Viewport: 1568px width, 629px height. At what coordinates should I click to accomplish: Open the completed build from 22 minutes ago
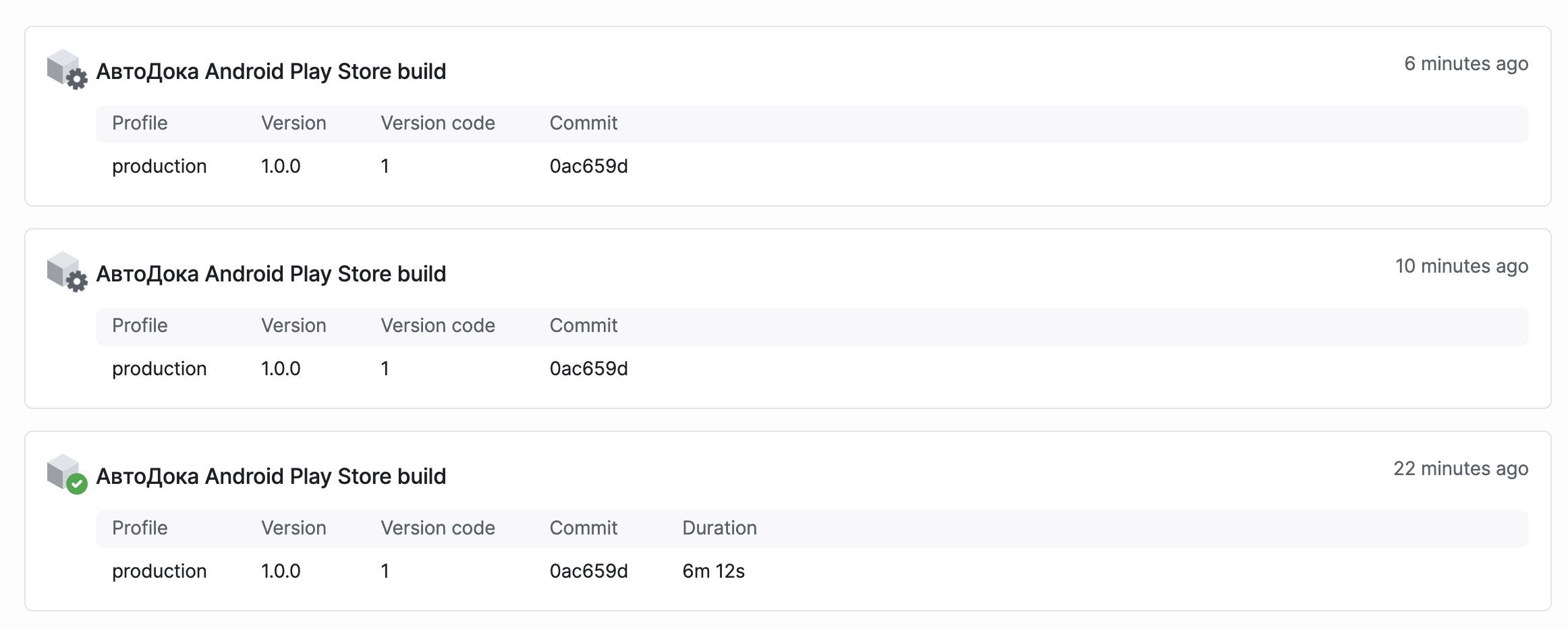coord(272,475)
